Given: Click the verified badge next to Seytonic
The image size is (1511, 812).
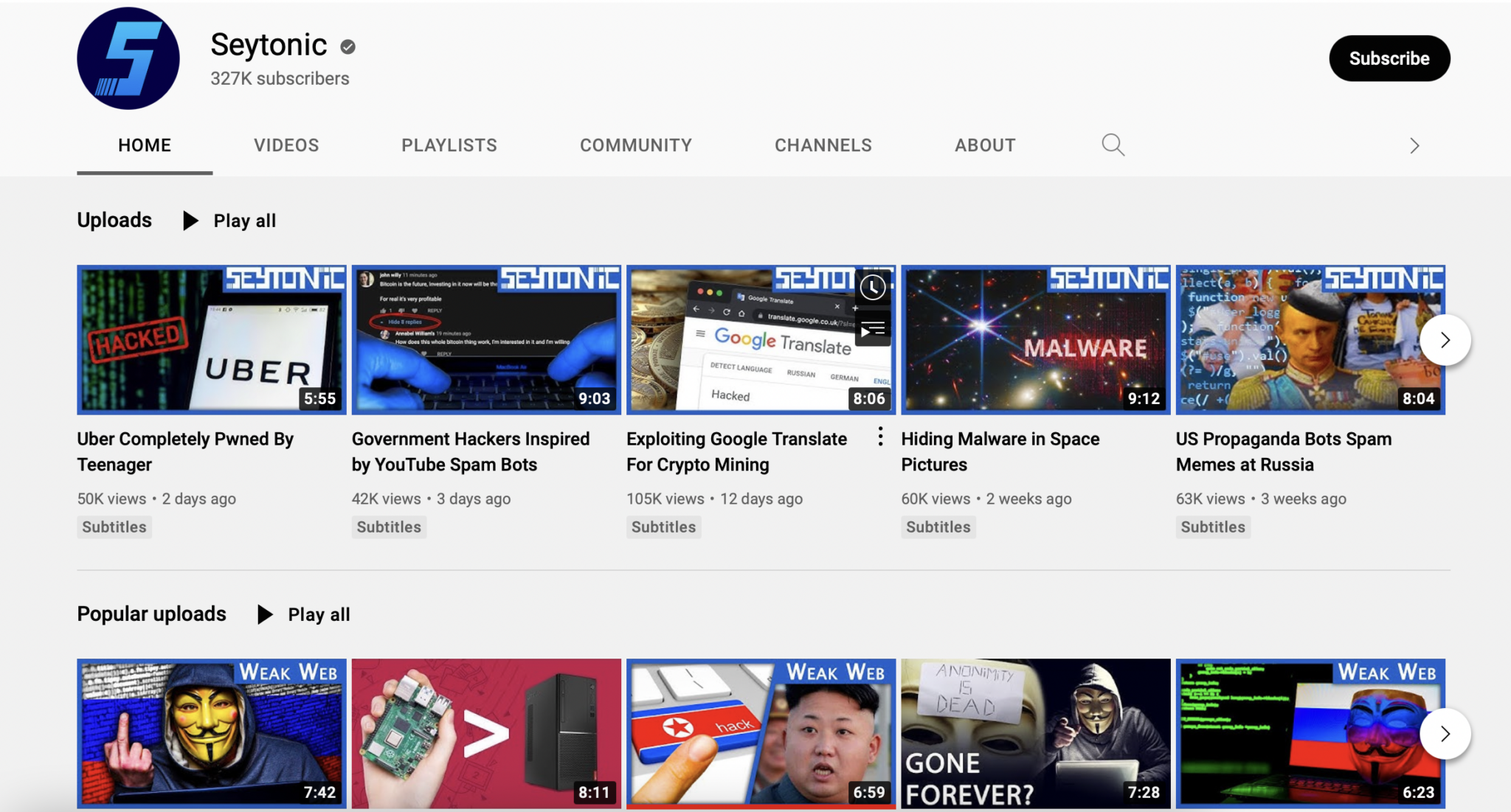Looking at the screenshot, I should (x=348, y=46).
